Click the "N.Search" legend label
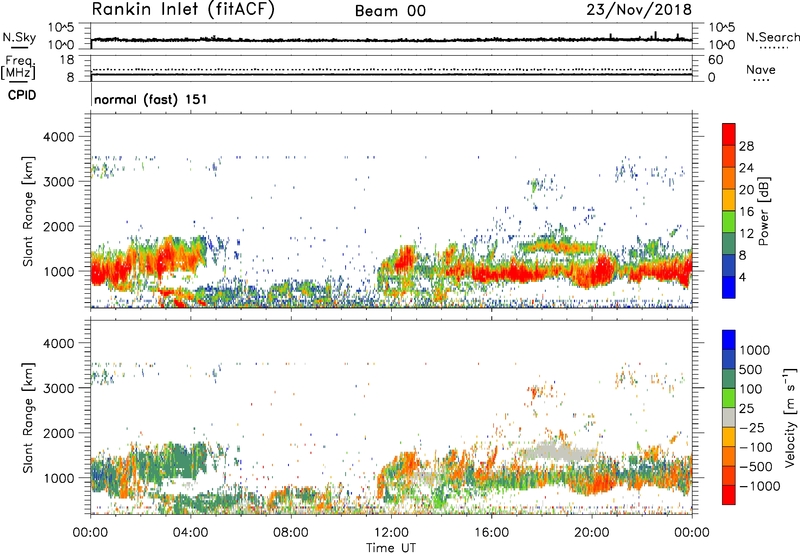Image resolution: width=800 pixels, height=554 pixels. (772, 37)
